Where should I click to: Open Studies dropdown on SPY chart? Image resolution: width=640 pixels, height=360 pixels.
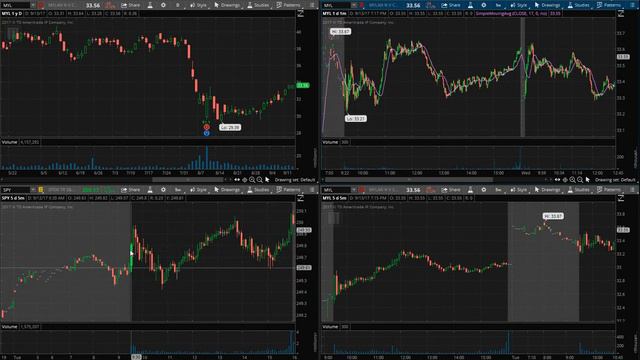pos(258,190)
